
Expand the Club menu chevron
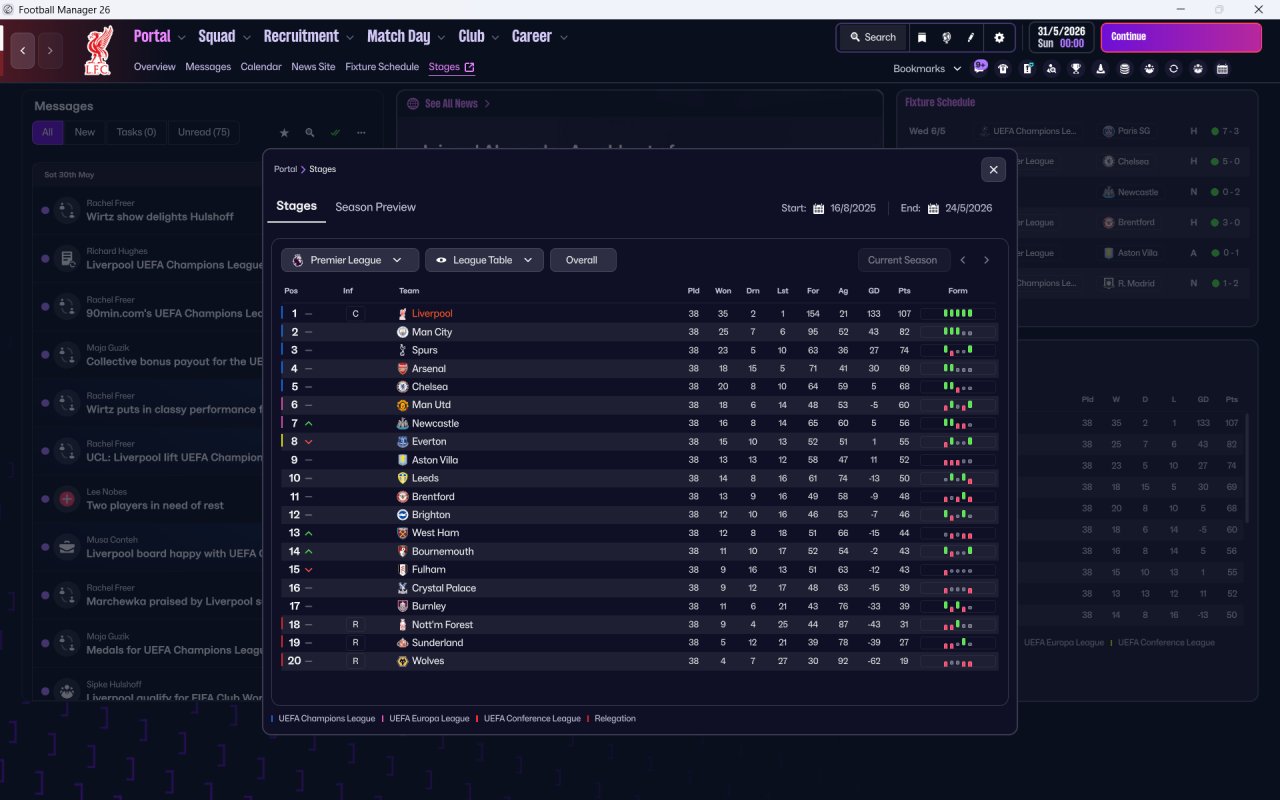point(495,38)
